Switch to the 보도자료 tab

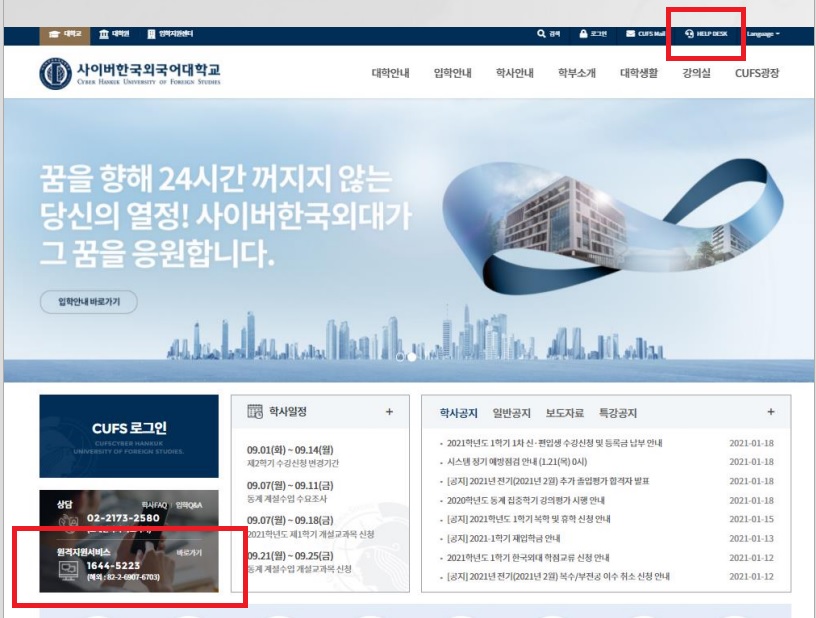click(x=565, y=413)
